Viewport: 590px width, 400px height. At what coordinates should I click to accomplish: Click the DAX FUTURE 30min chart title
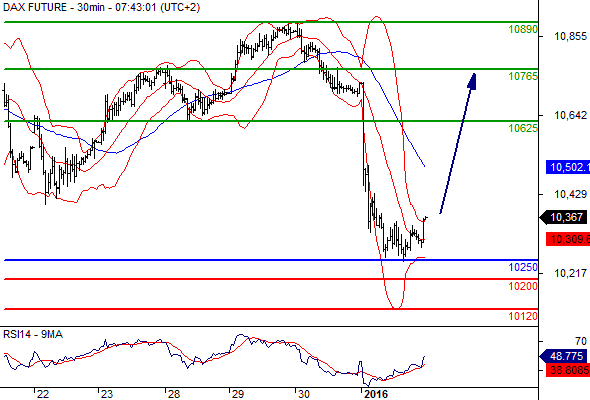(x=102, y=7)
